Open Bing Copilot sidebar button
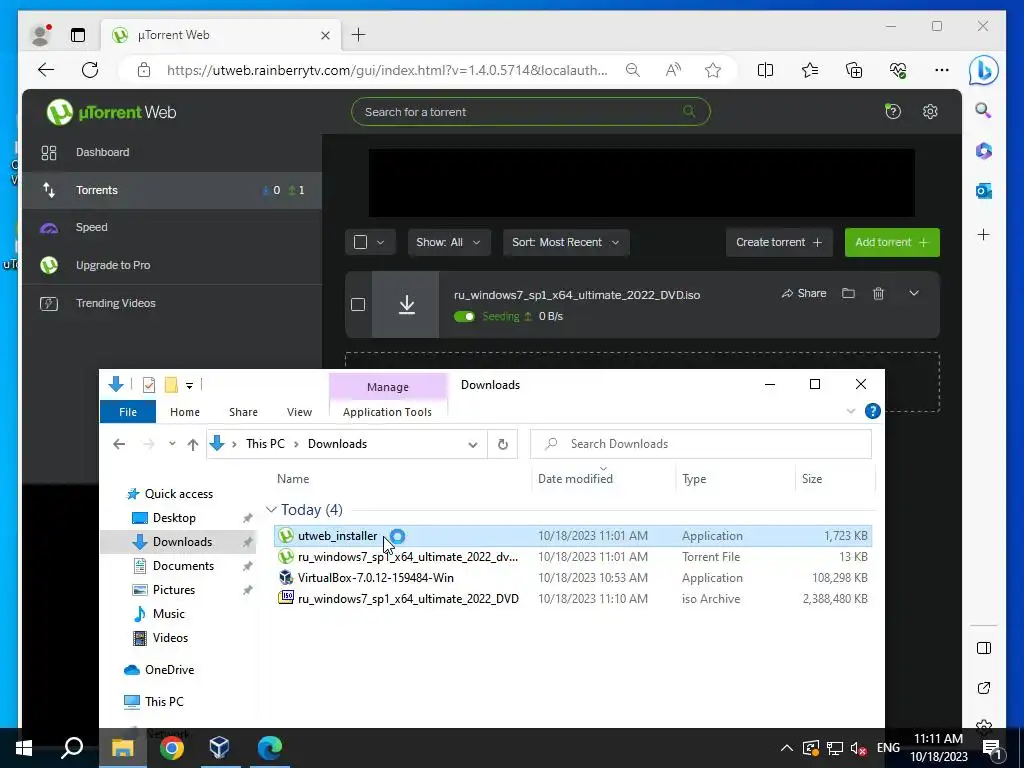This screenshot has height=768, width=1024. click(x=984, y=70)
